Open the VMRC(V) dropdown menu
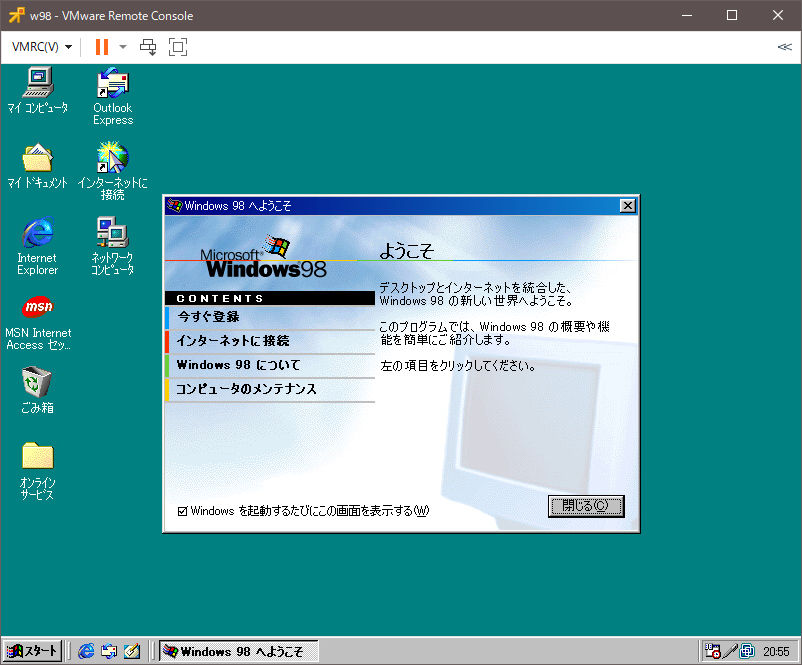This screenshot has height=665, width=802. point(36,46)
